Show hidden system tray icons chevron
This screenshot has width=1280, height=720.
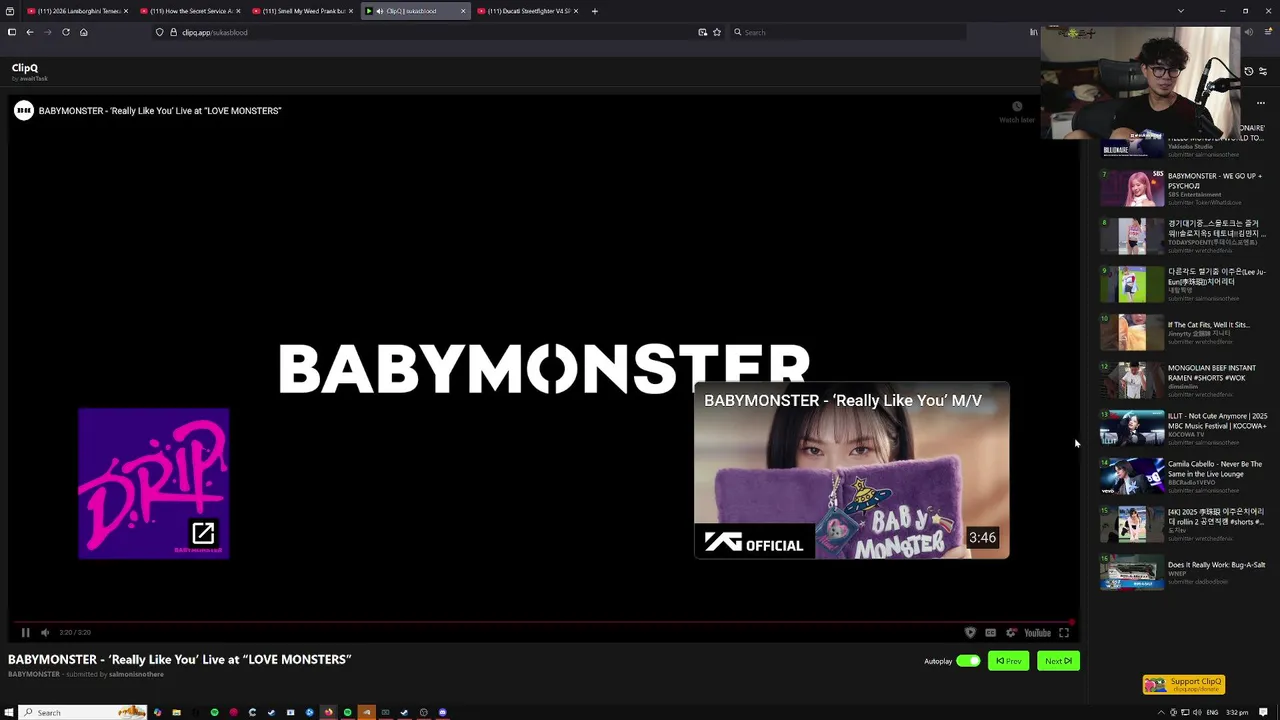pos(1161,712)
